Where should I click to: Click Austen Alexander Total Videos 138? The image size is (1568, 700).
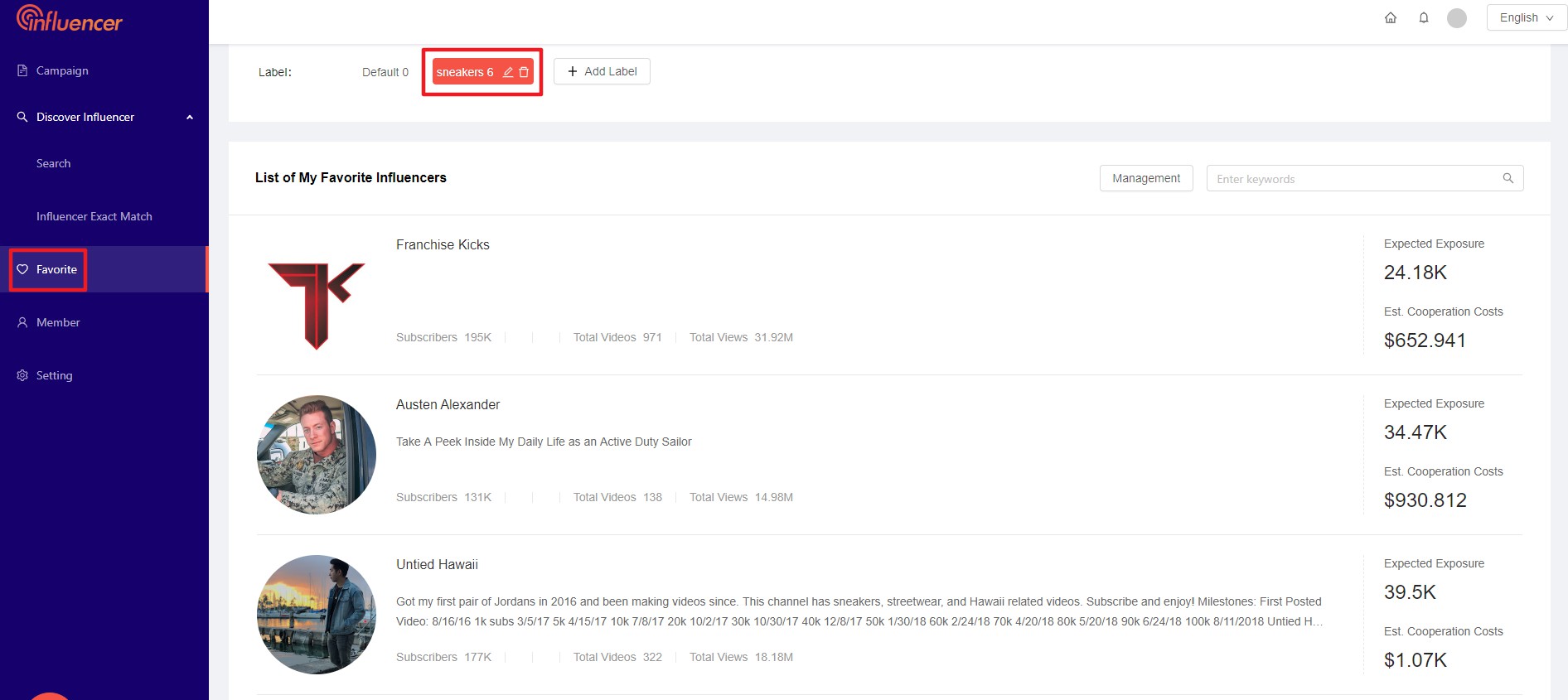617,497
